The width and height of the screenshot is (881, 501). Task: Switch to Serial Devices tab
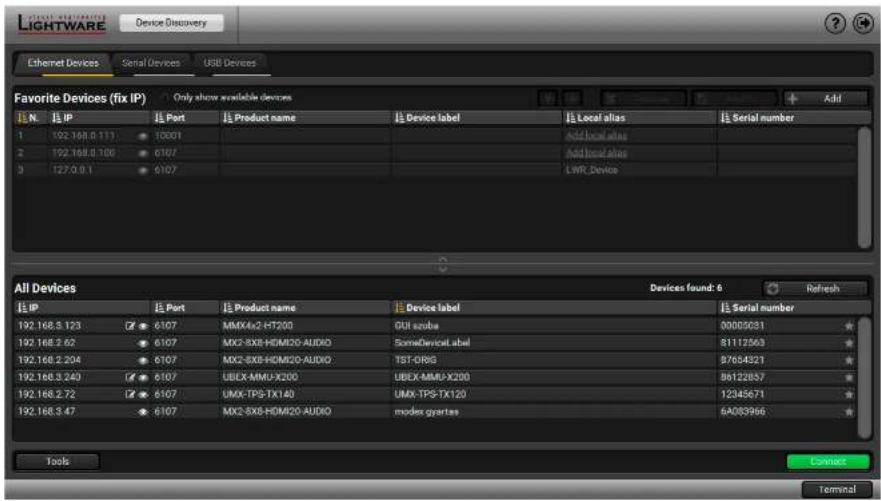click(x=151, y=63)
